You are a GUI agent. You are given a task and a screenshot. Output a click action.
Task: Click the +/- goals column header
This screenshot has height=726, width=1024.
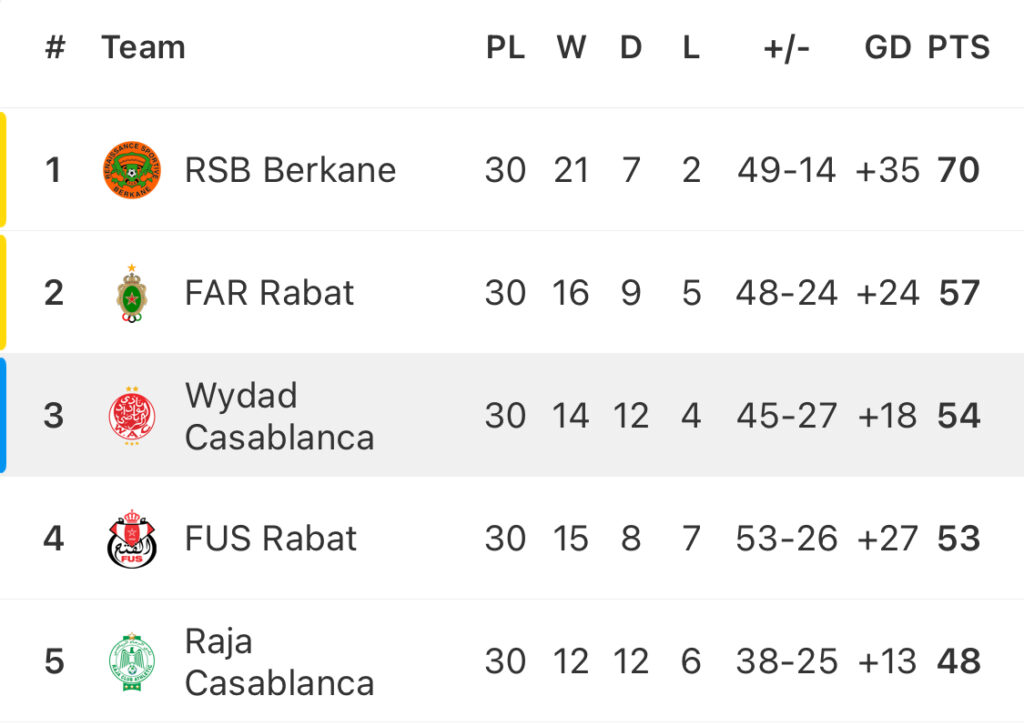pyautogui.click(x=786, y=48)
